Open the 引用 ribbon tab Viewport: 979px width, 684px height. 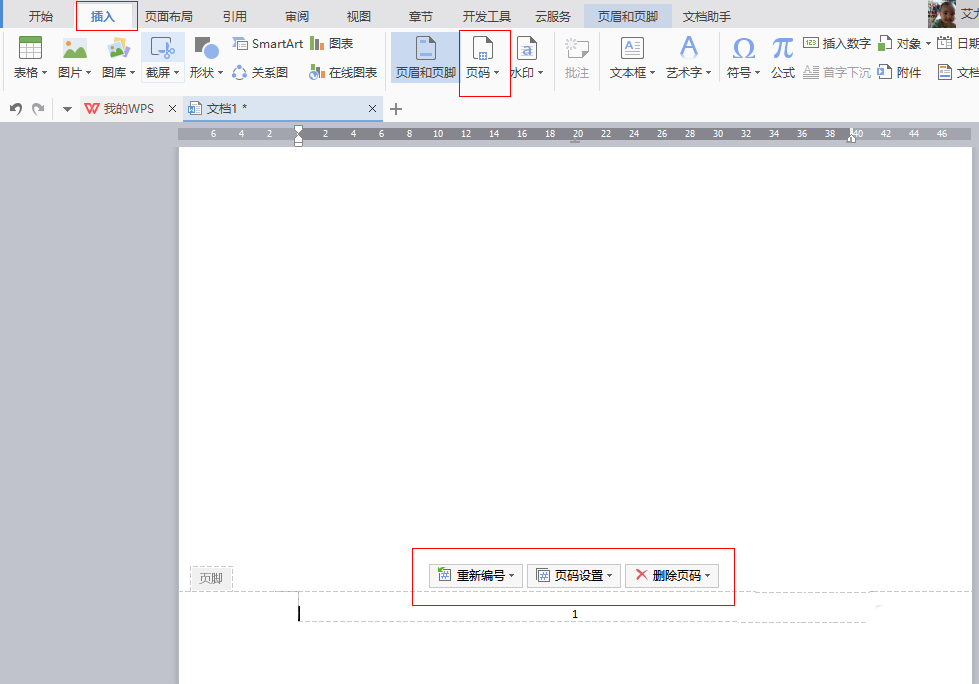(235, 16)
